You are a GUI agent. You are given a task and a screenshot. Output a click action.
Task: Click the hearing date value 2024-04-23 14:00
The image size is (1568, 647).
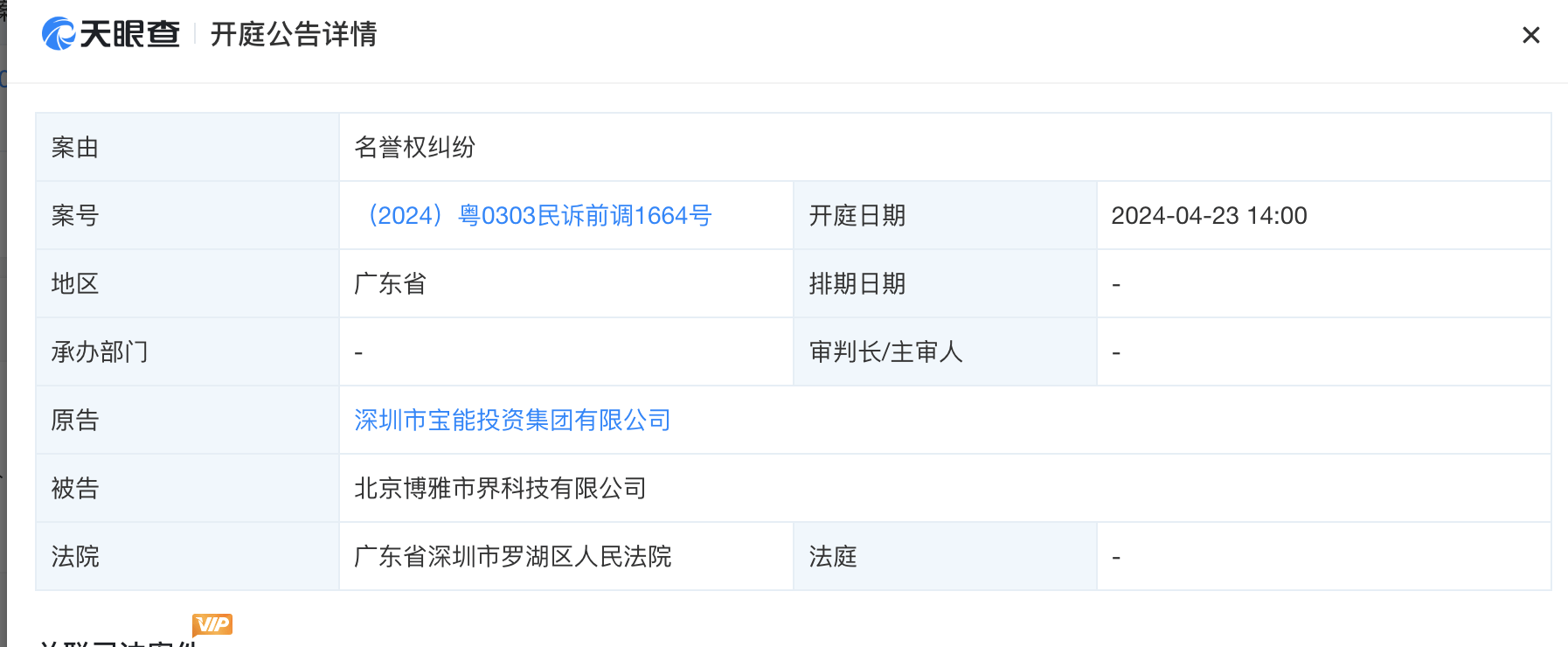tap(1209, 216)
